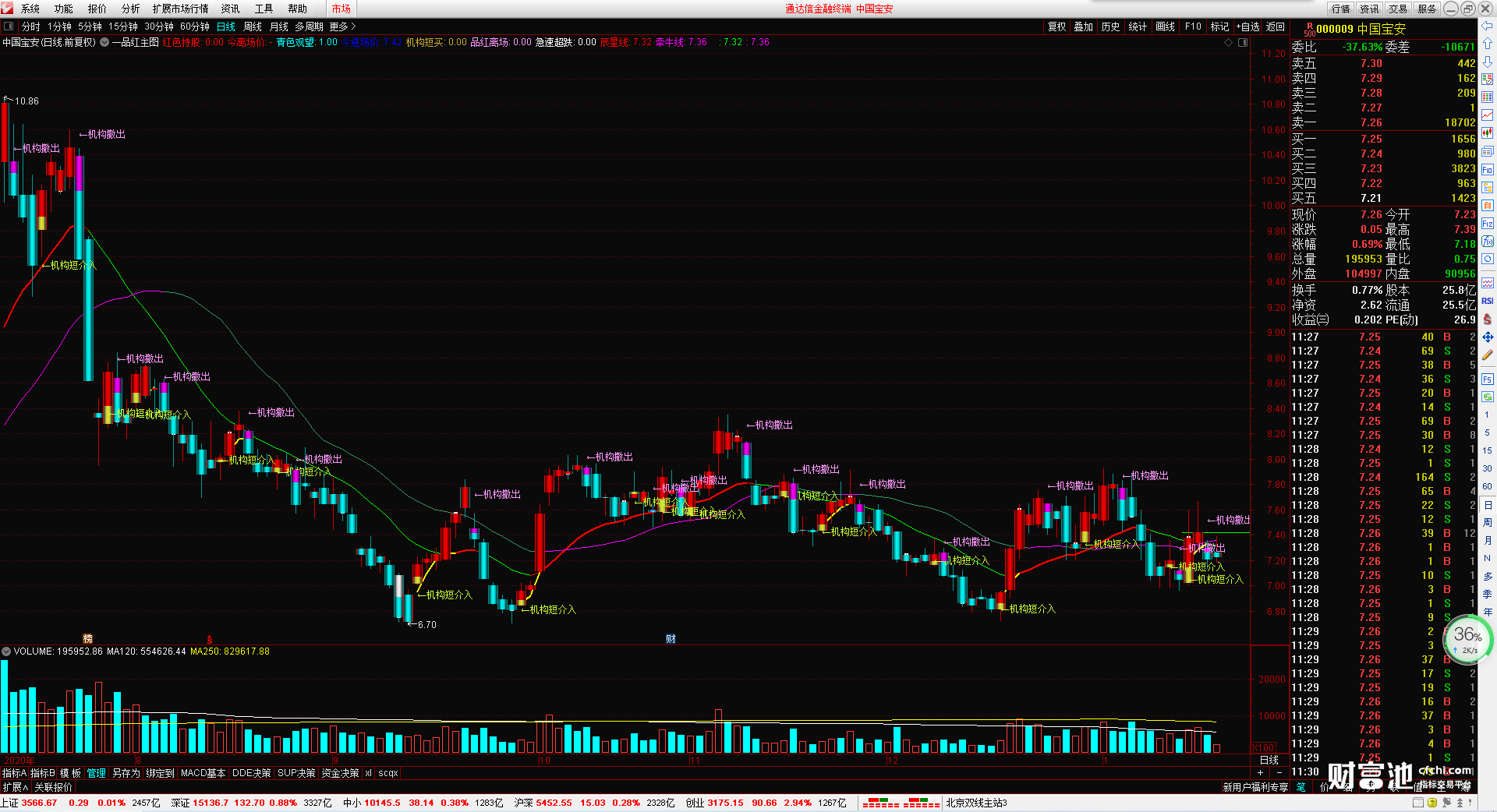Toggle the square box left of 分时
The height and width of the screenshot is (812, 1497).
[x=9, y=26]
